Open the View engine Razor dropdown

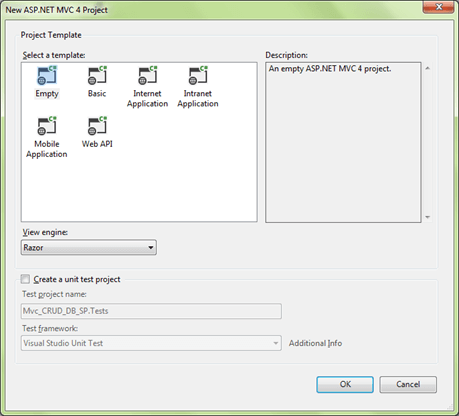89,247
